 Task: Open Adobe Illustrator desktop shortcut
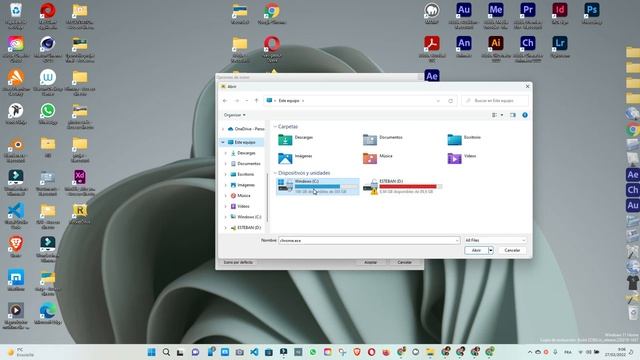(x=496, y=49)
